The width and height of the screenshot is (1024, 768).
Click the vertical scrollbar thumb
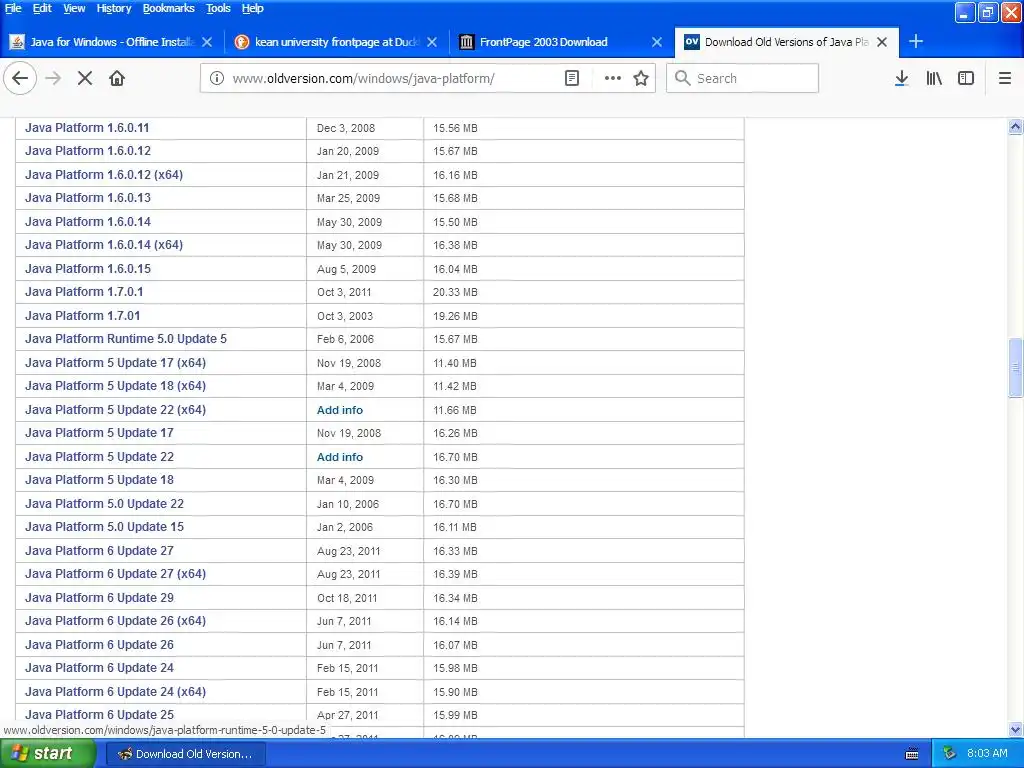click(x=1015, y=368)
